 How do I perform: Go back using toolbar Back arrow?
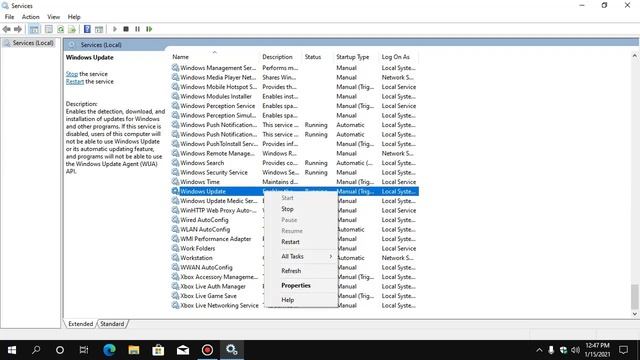[x=7, y=29]
